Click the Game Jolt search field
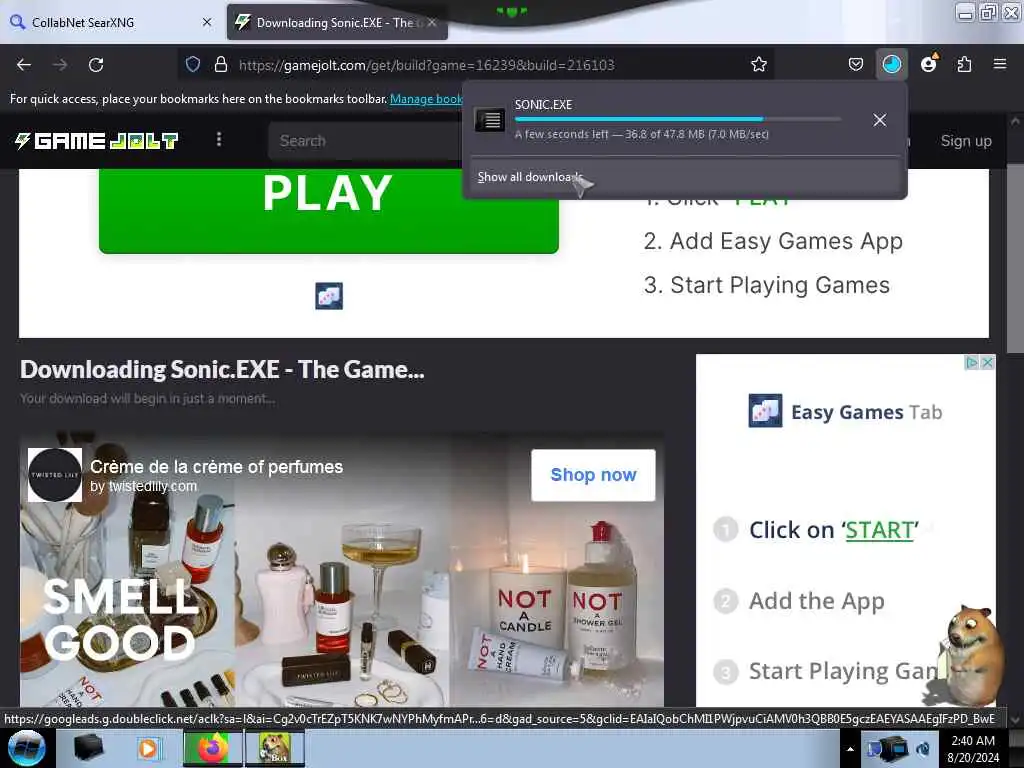Screen dimensions: 1024x768 click(x=366, y=140)
